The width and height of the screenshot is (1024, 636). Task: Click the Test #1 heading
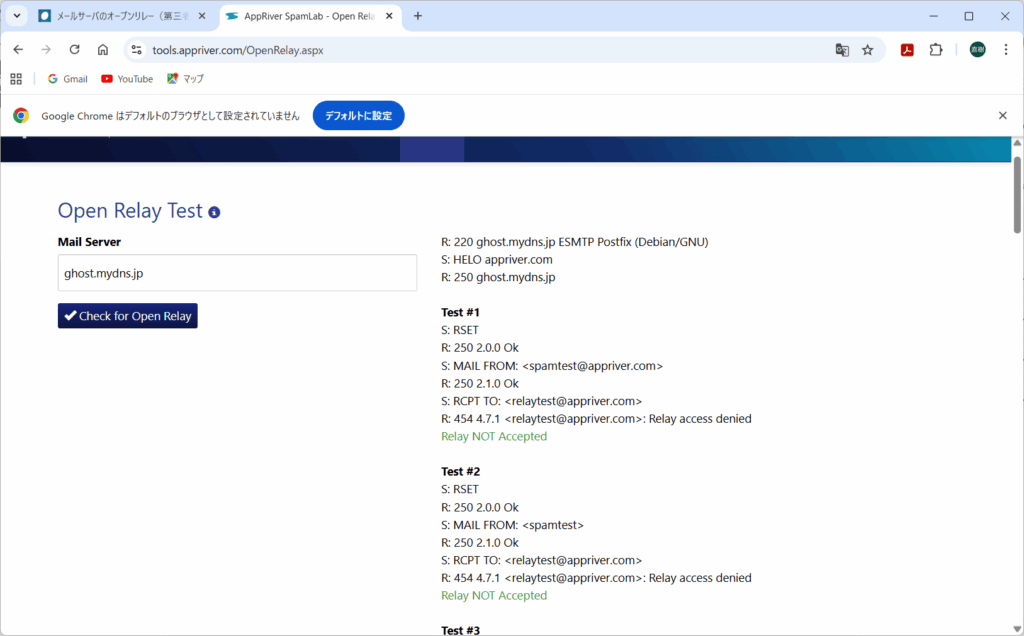point(460,312)
